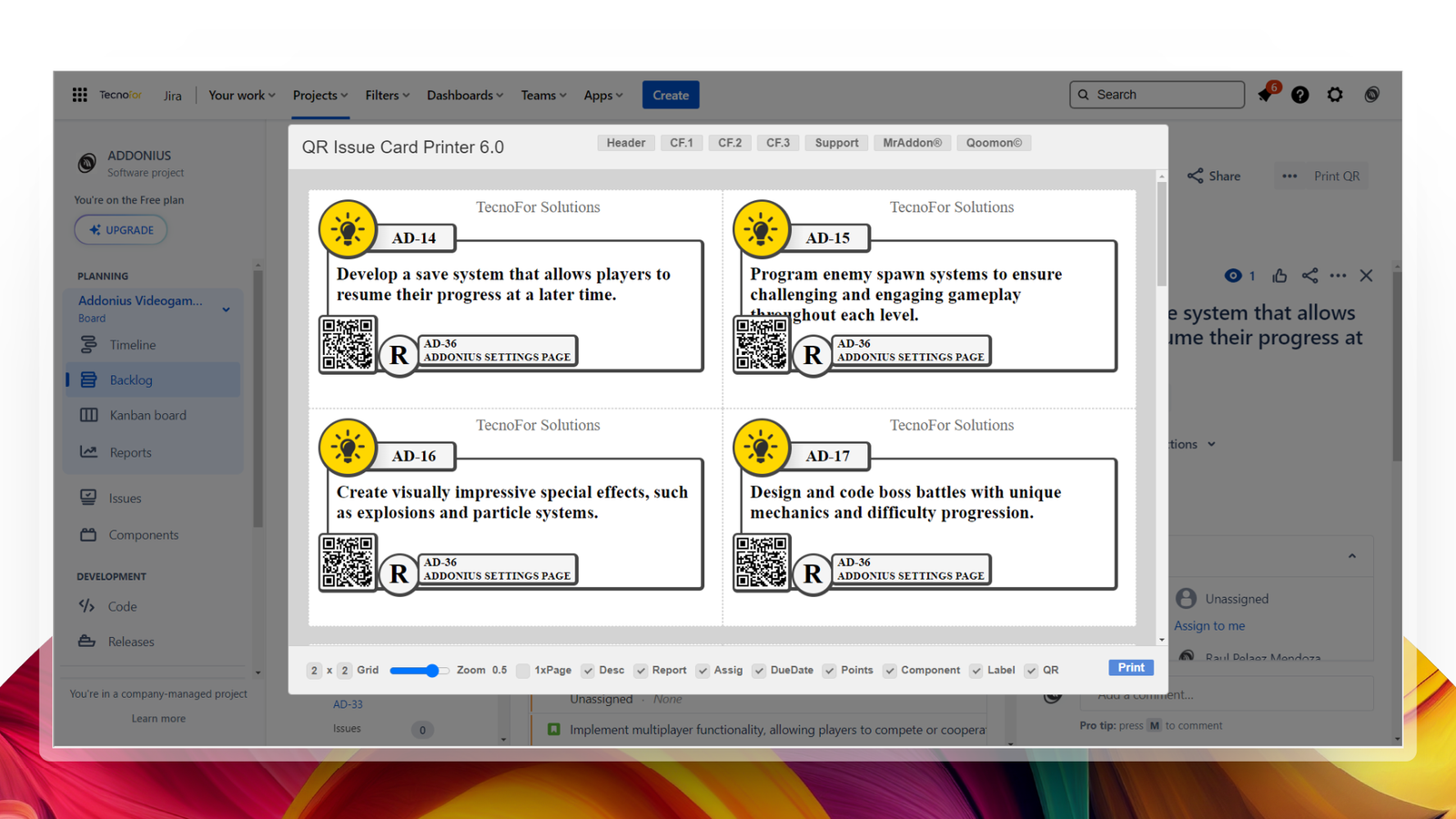Collapse the details section chevron above Unassigned

point(1352,556)
